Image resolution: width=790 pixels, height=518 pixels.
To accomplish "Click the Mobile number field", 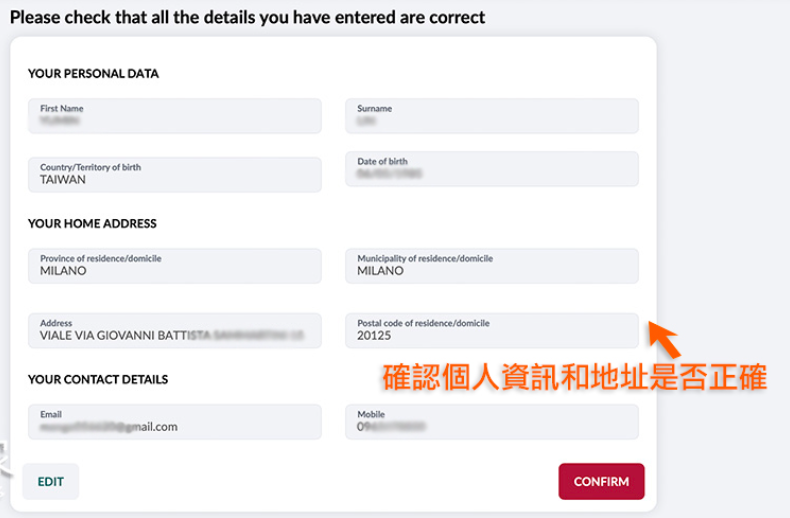I will pyautogui.click(x=491, y=421).
